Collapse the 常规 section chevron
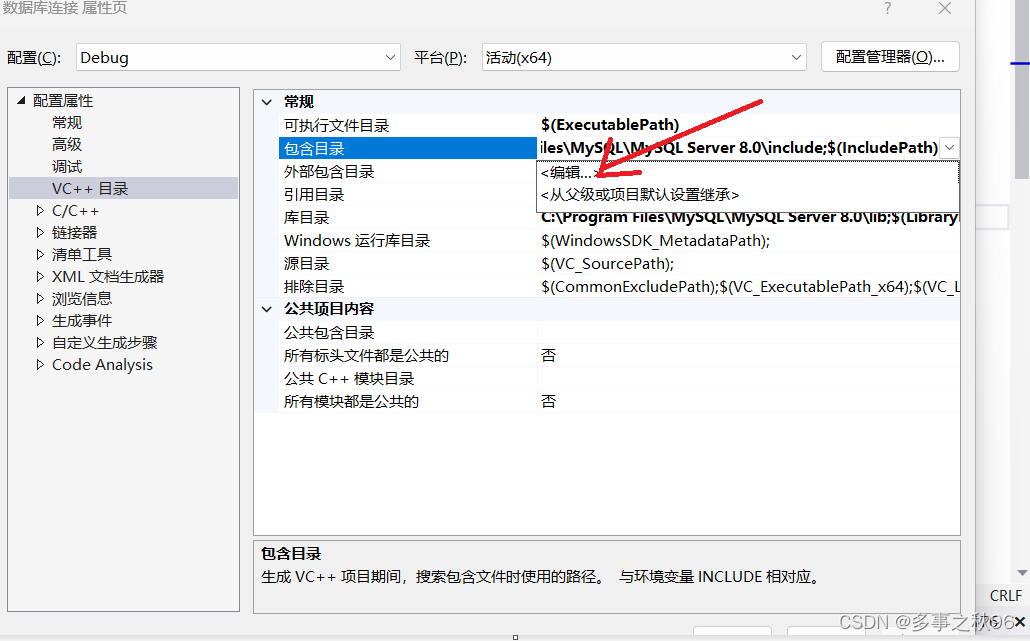The width and height of the screenshot is (1030, 641). (x=267, y=101)
